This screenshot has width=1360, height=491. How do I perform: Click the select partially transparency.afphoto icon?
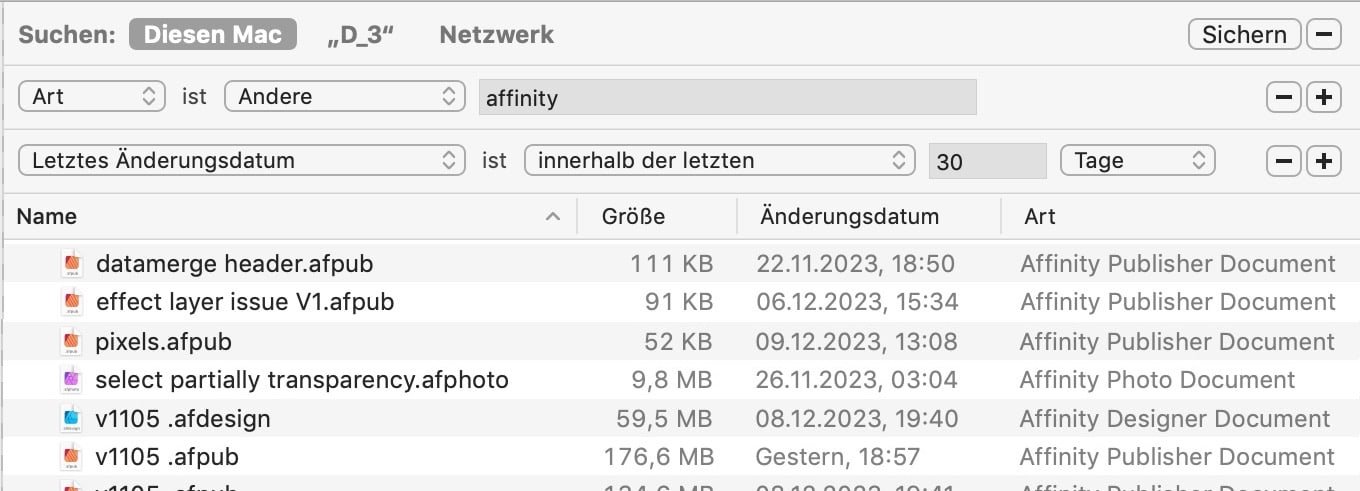click(71, 380)
